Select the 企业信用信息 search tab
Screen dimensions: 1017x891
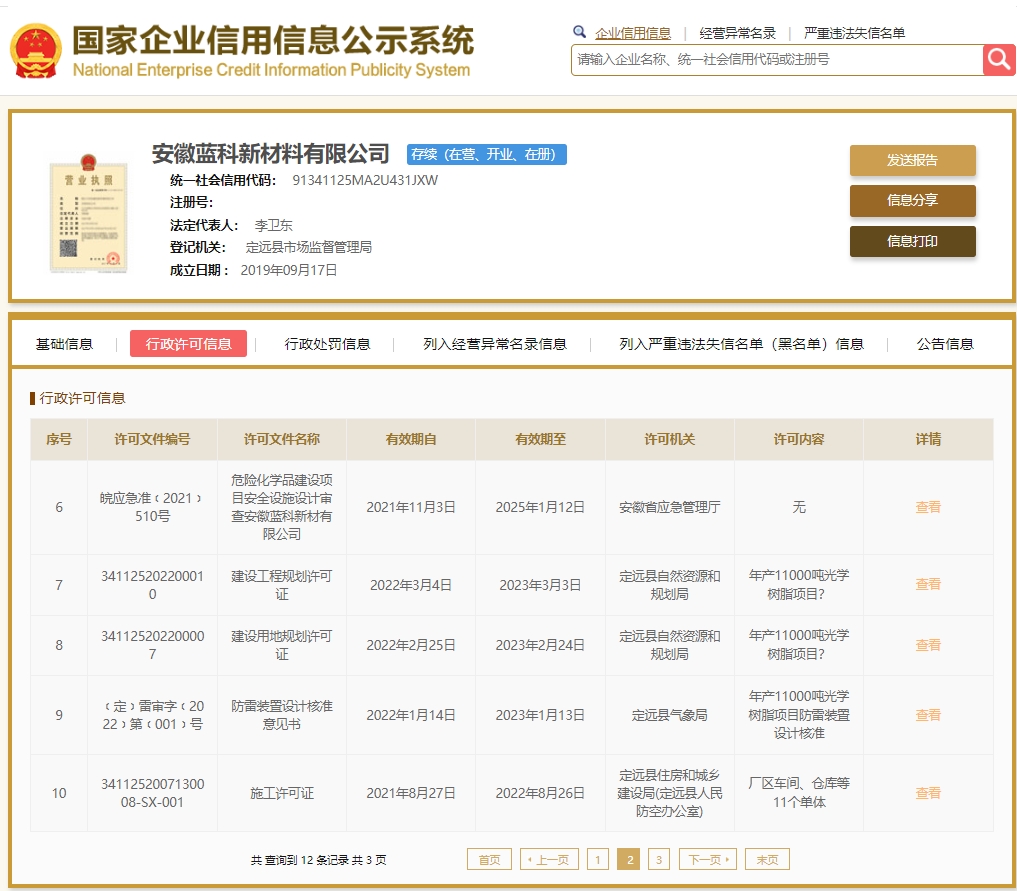[633, 33]
